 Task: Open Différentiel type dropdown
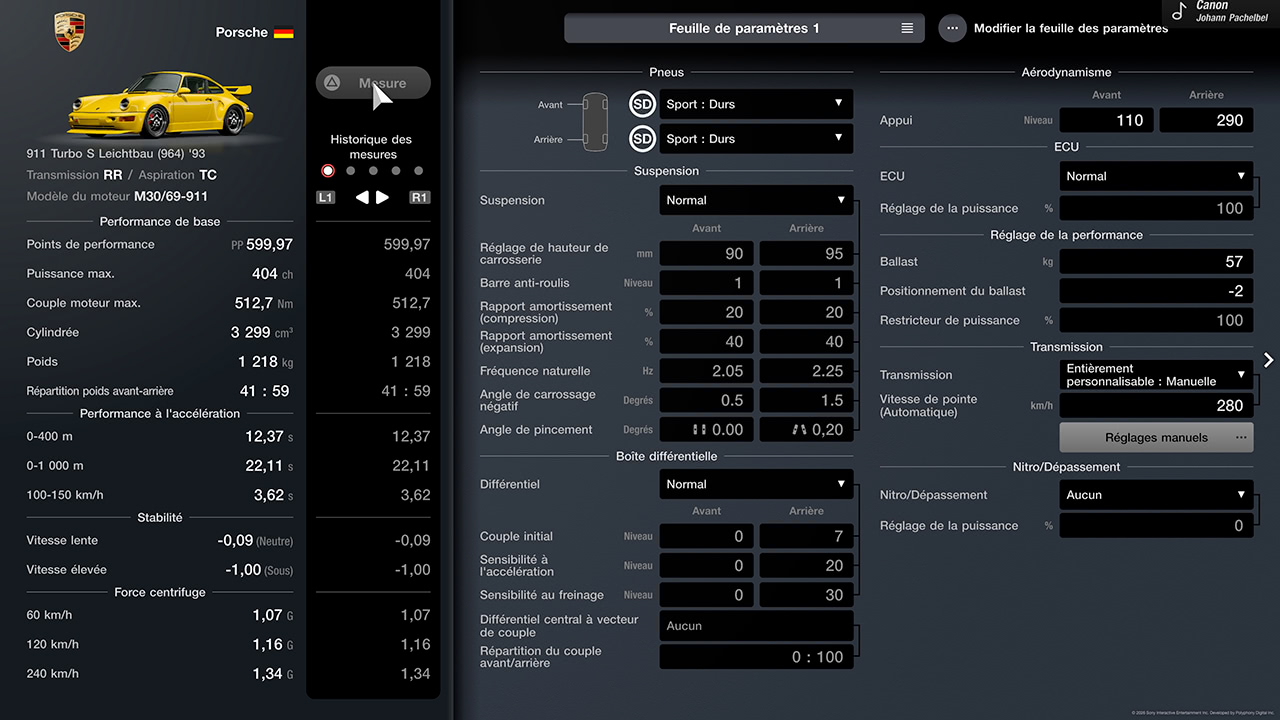pos(757,484)
